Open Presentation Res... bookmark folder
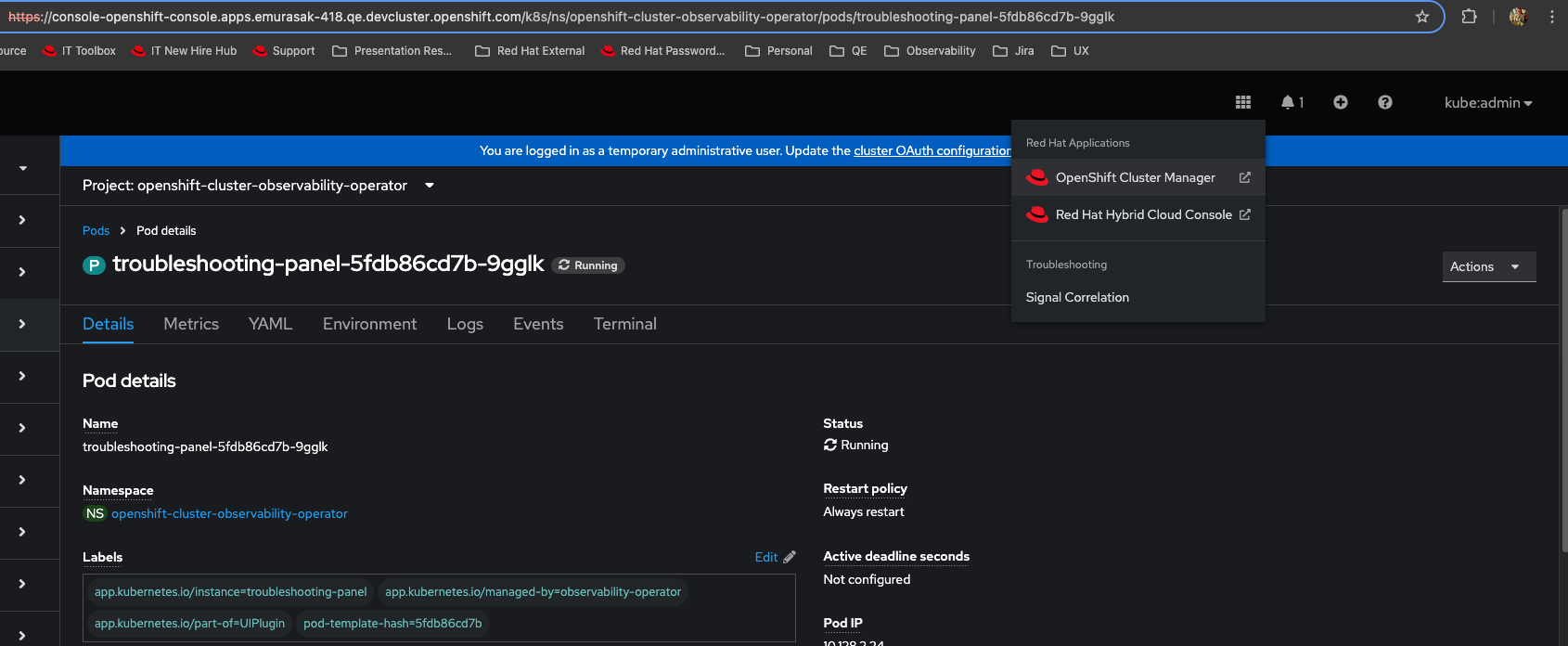 (392, 51)
